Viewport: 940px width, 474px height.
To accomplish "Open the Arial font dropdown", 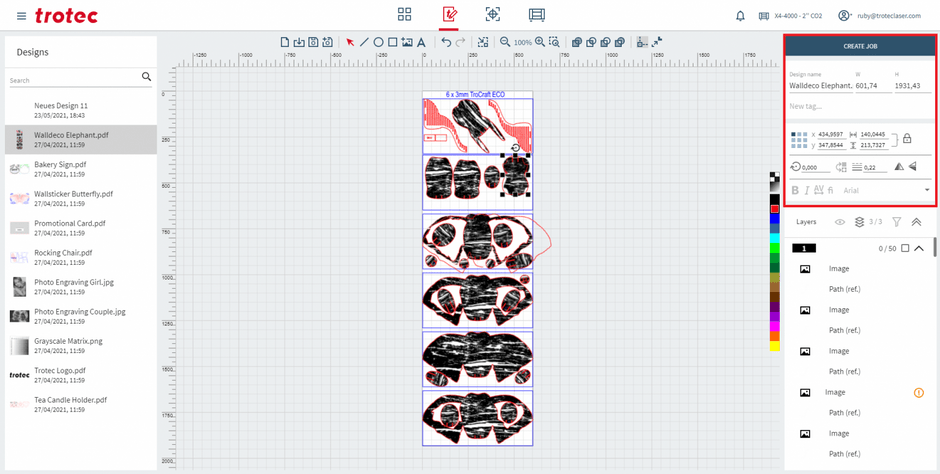I will tap(926, 190).
